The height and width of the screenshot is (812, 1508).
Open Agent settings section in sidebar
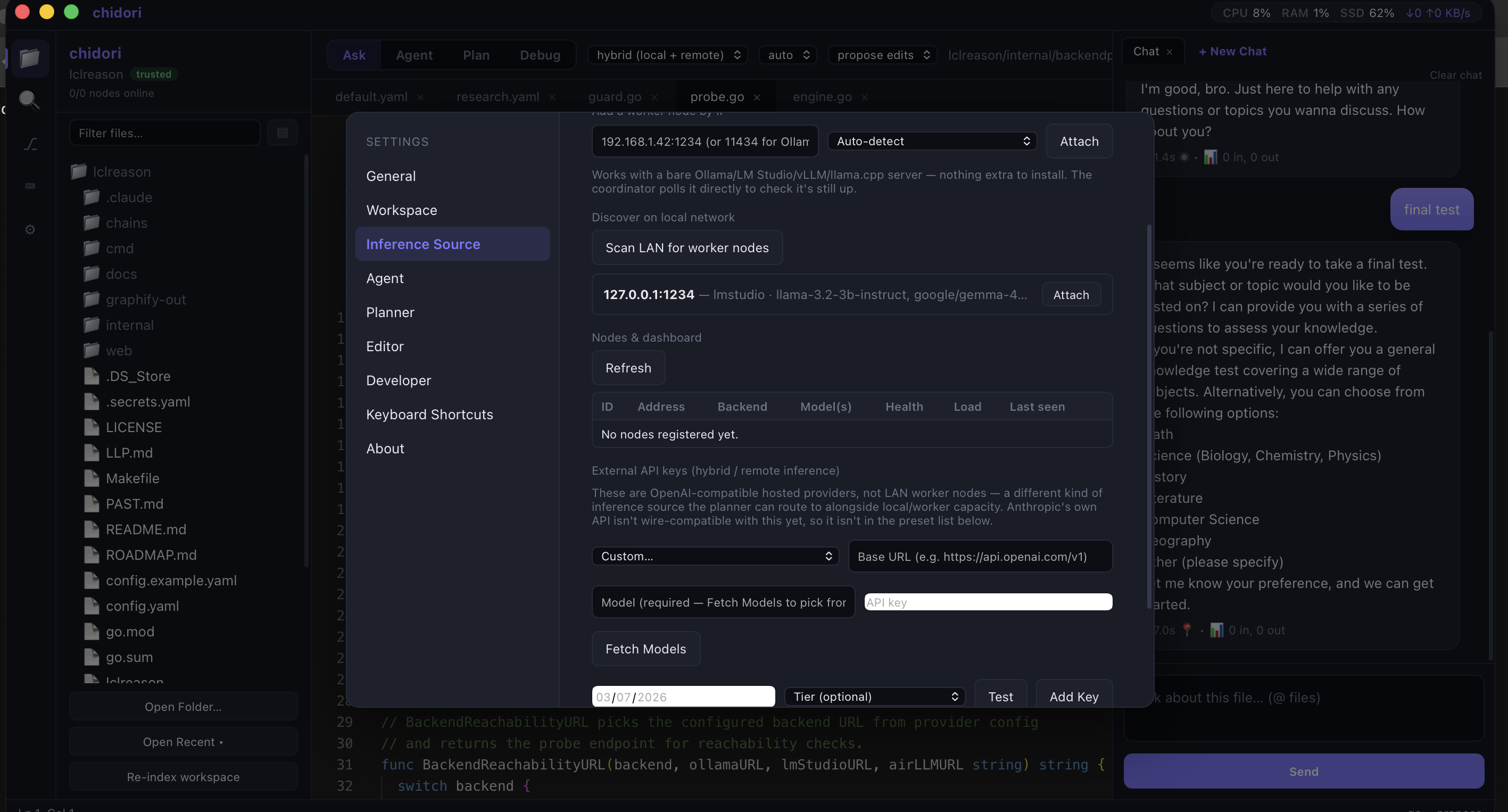pyautogui.click(x=452, y=278)
